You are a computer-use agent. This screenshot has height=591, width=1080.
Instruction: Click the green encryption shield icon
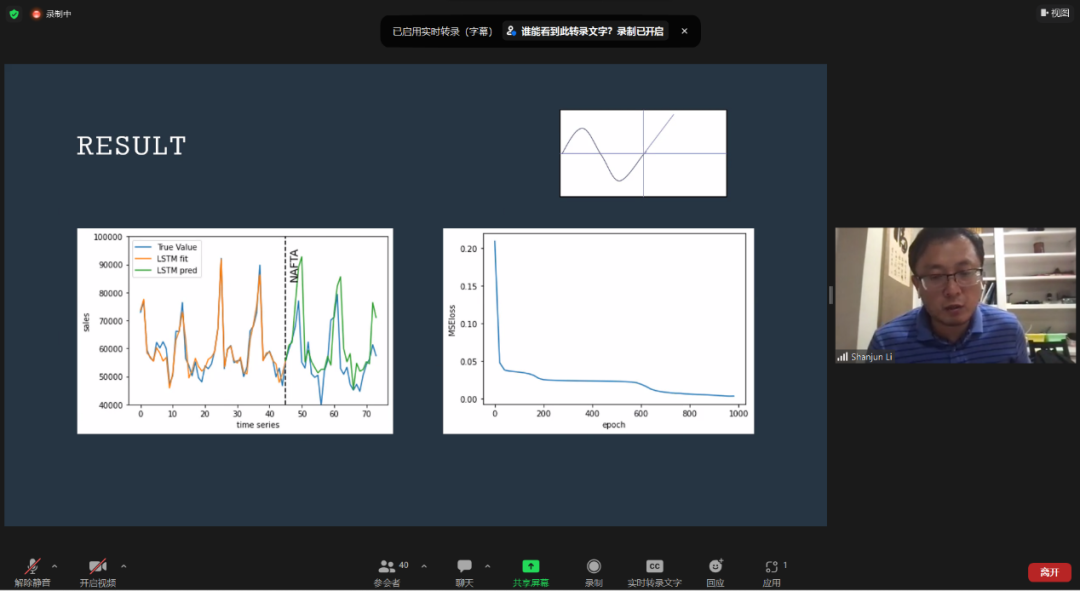(x=14, y=14)
